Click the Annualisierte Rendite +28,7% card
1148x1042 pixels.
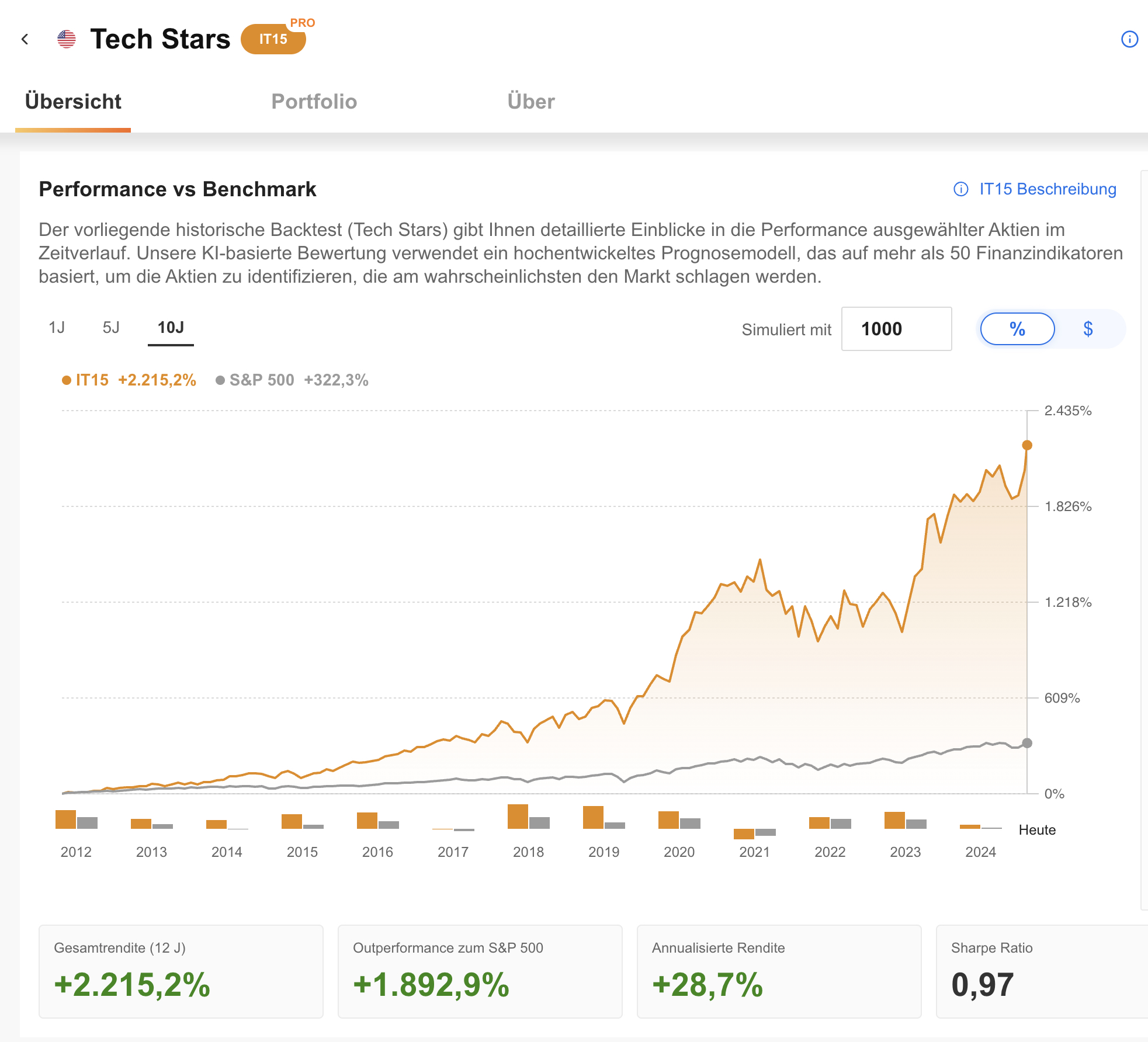pos(779,971)
